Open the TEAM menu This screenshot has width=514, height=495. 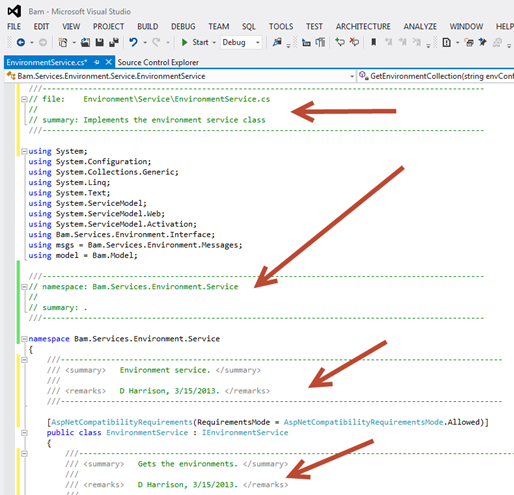click(x=219, y=26)
